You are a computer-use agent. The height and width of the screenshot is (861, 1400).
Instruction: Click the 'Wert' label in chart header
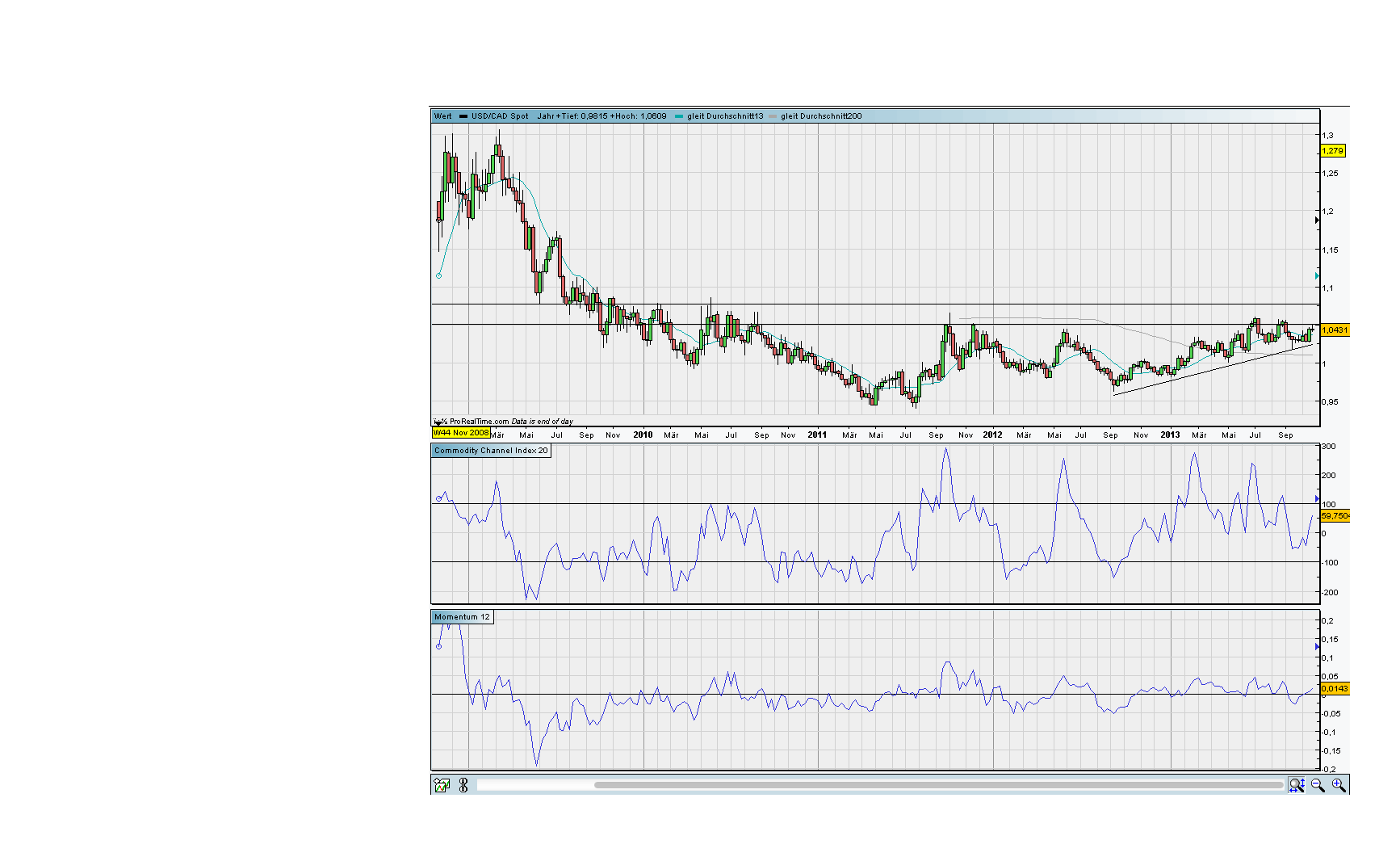[443, 116]
